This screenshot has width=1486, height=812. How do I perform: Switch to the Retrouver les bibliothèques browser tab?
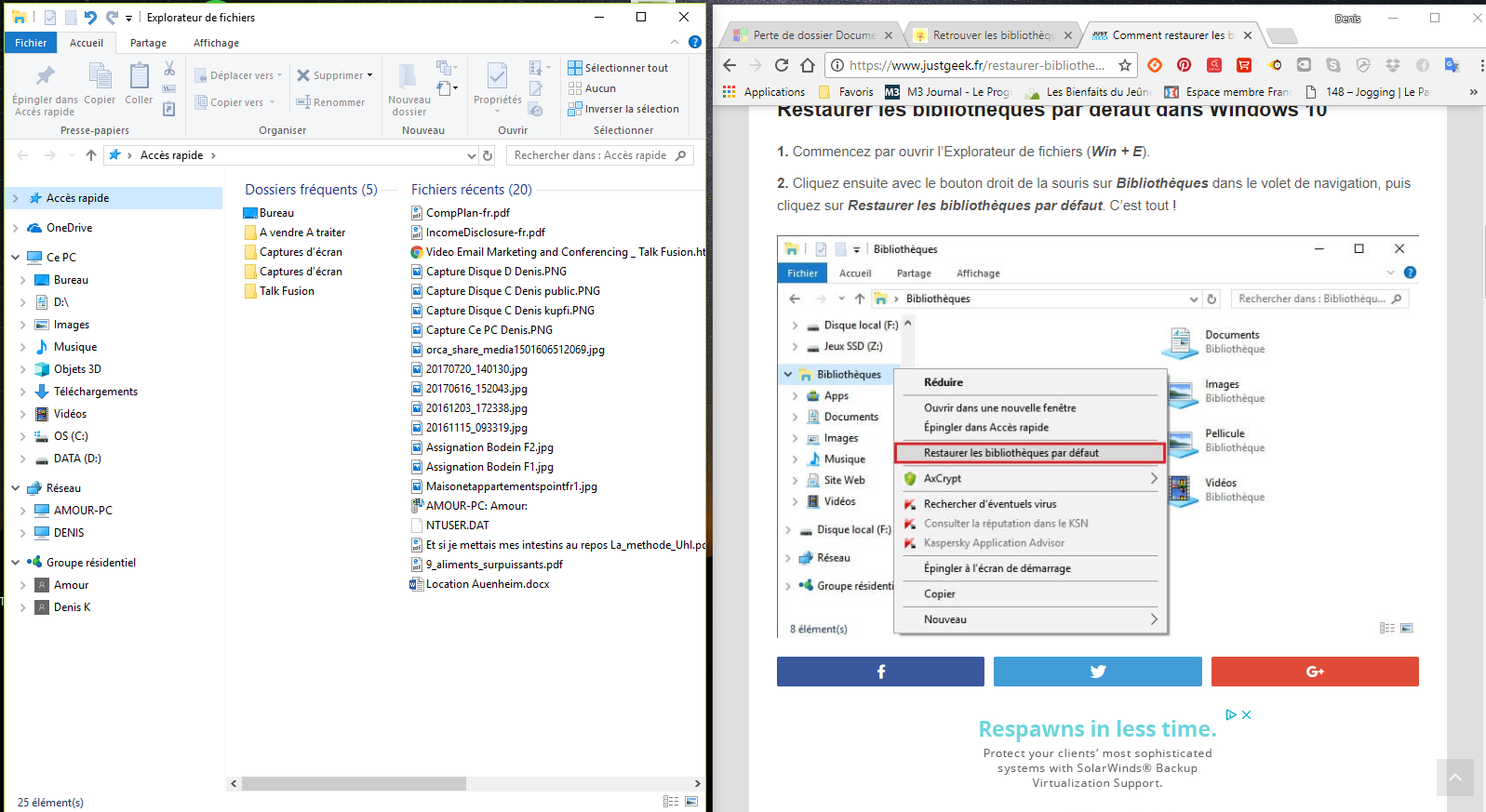pyautogui.click(x=993, y=35)
